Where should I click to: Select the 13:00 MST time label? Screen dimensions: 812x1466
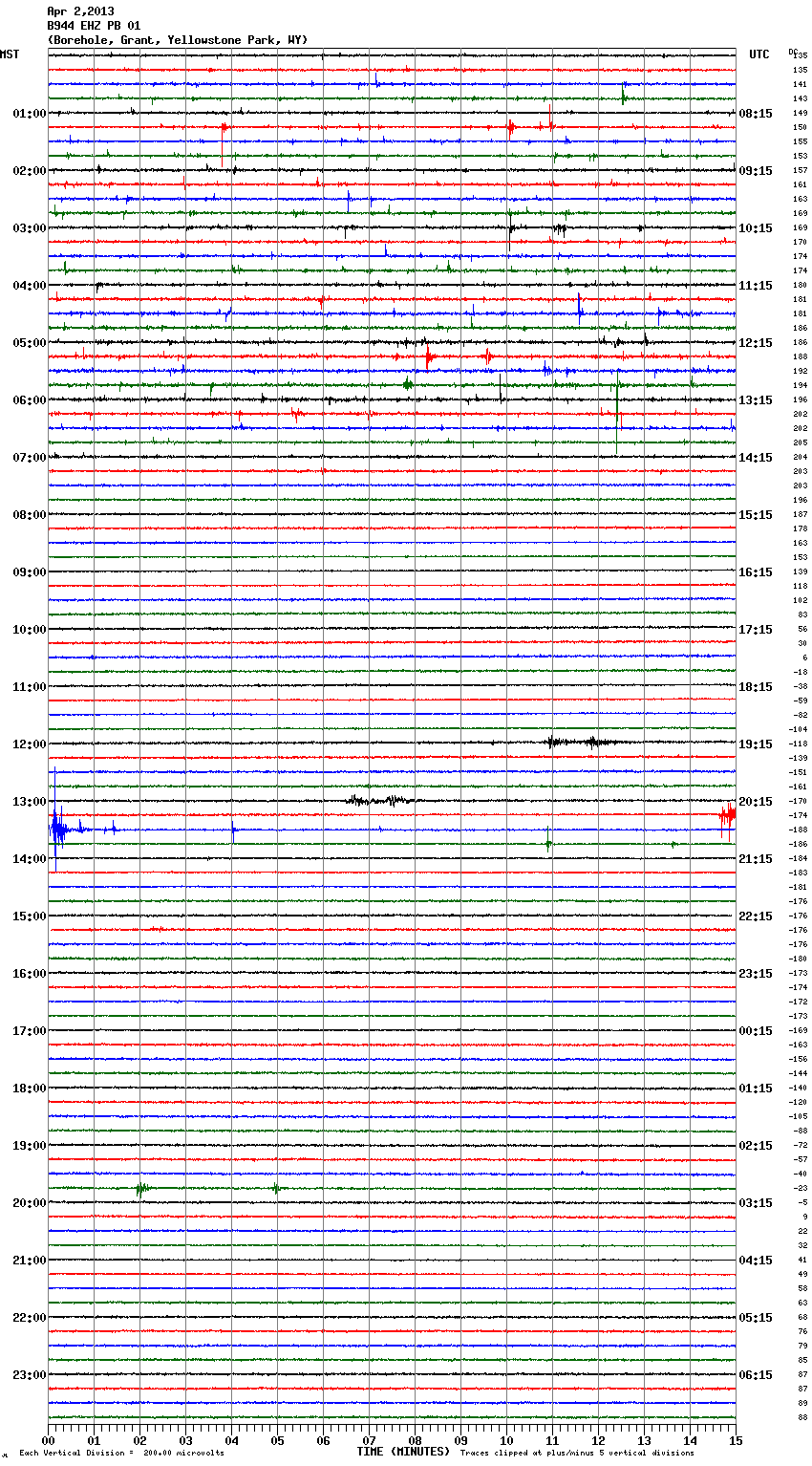pos(30,802)
